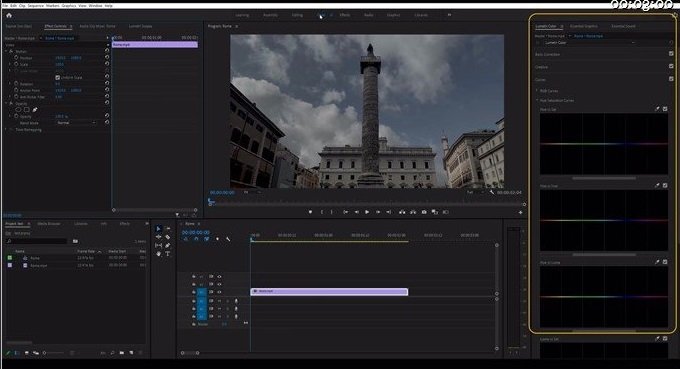Switch to the Essential Graphics tab

[x=584, y=26]
